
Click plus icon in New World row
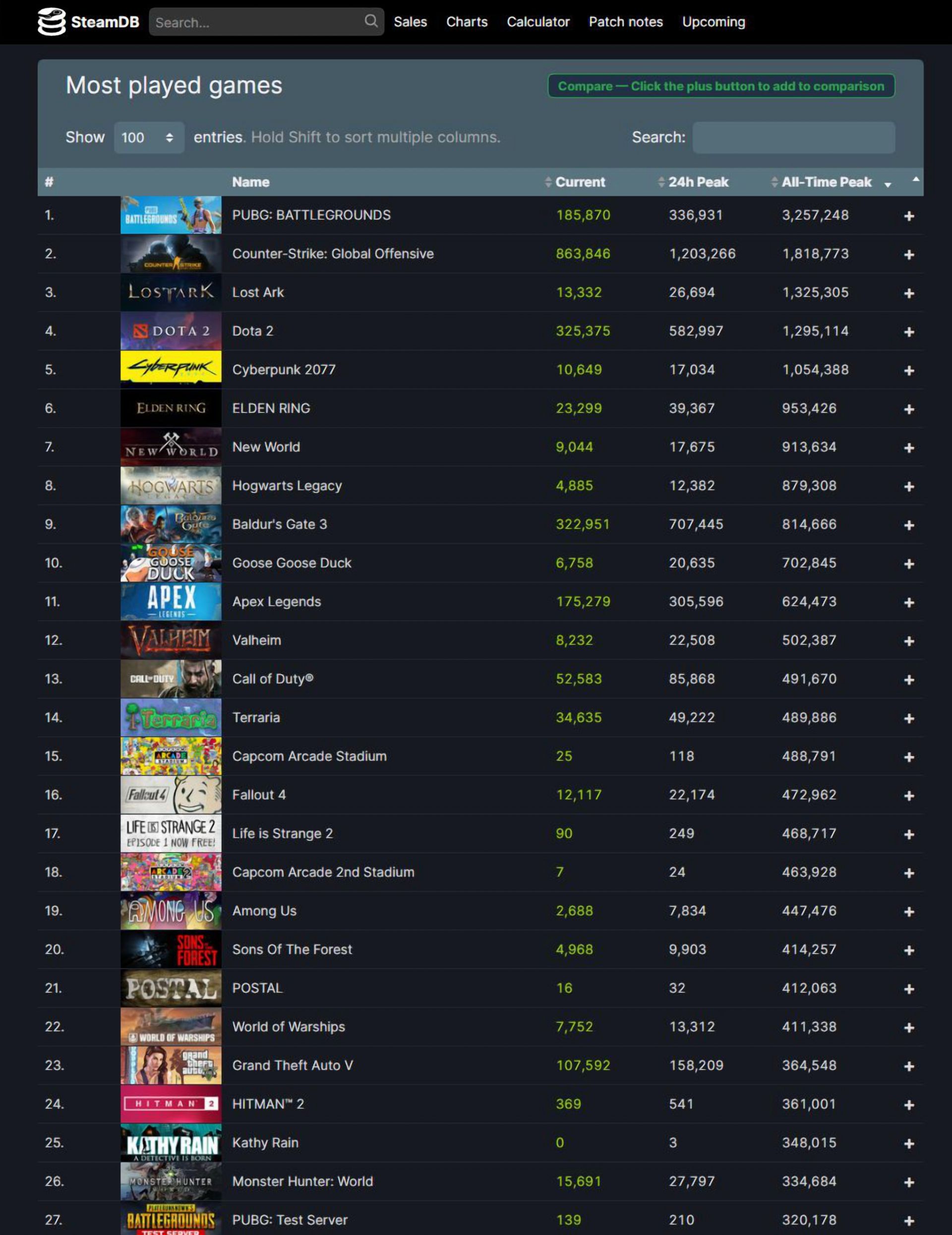coord(908,448)
